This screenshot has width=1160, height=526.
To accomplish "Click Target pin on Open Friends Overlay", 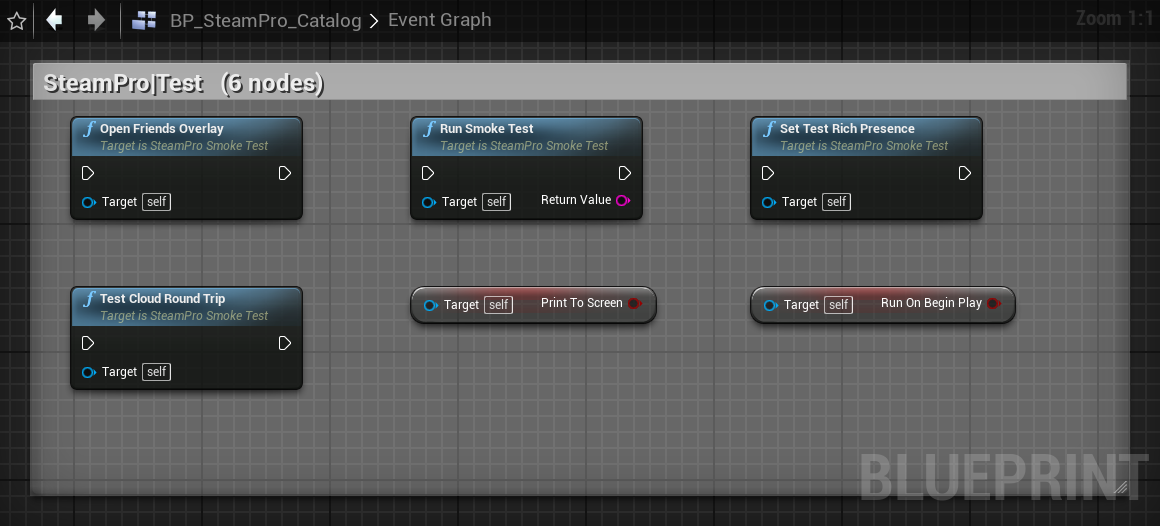I will [x=89, y=202].
